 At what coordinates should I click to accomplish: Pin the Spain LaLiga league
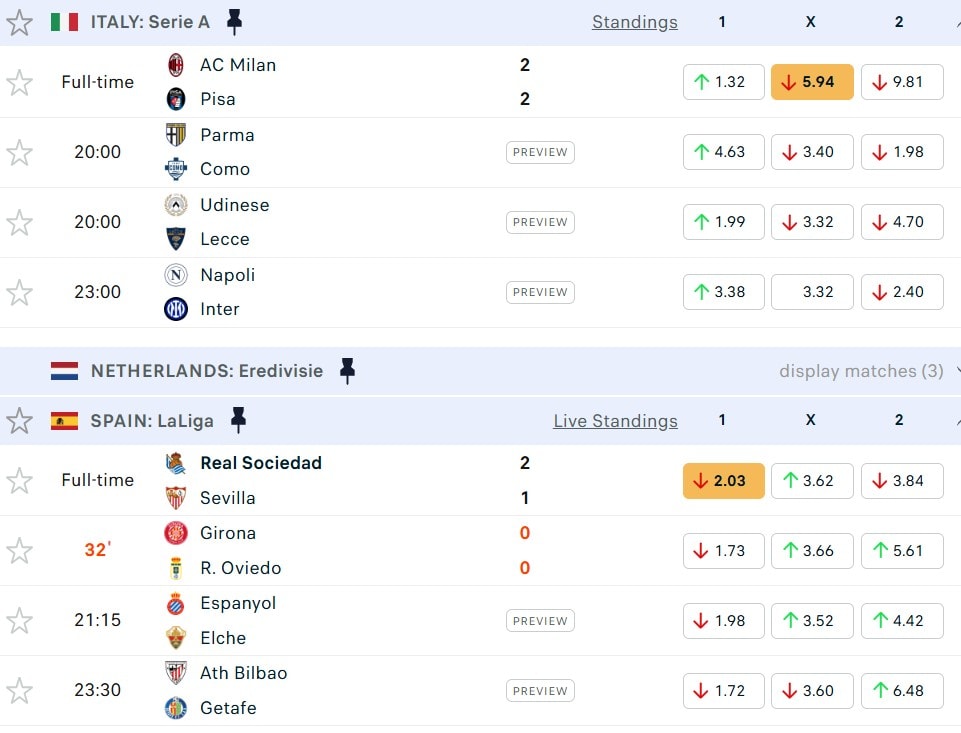pos(238,420)
